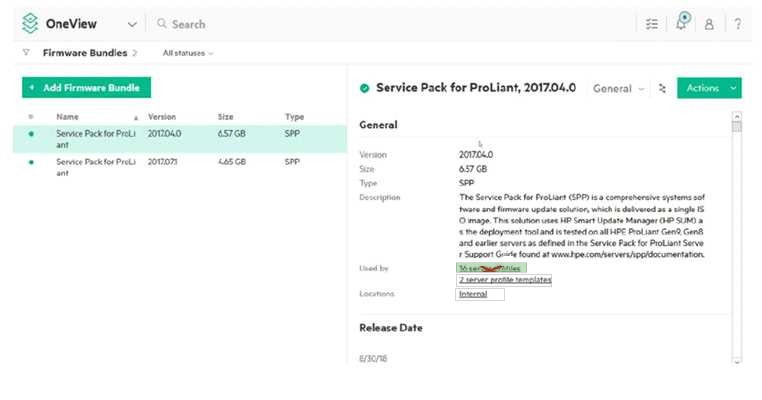Click Add Firmware Bundle button
Screen dimensions: 762x400
pos(87,87)
